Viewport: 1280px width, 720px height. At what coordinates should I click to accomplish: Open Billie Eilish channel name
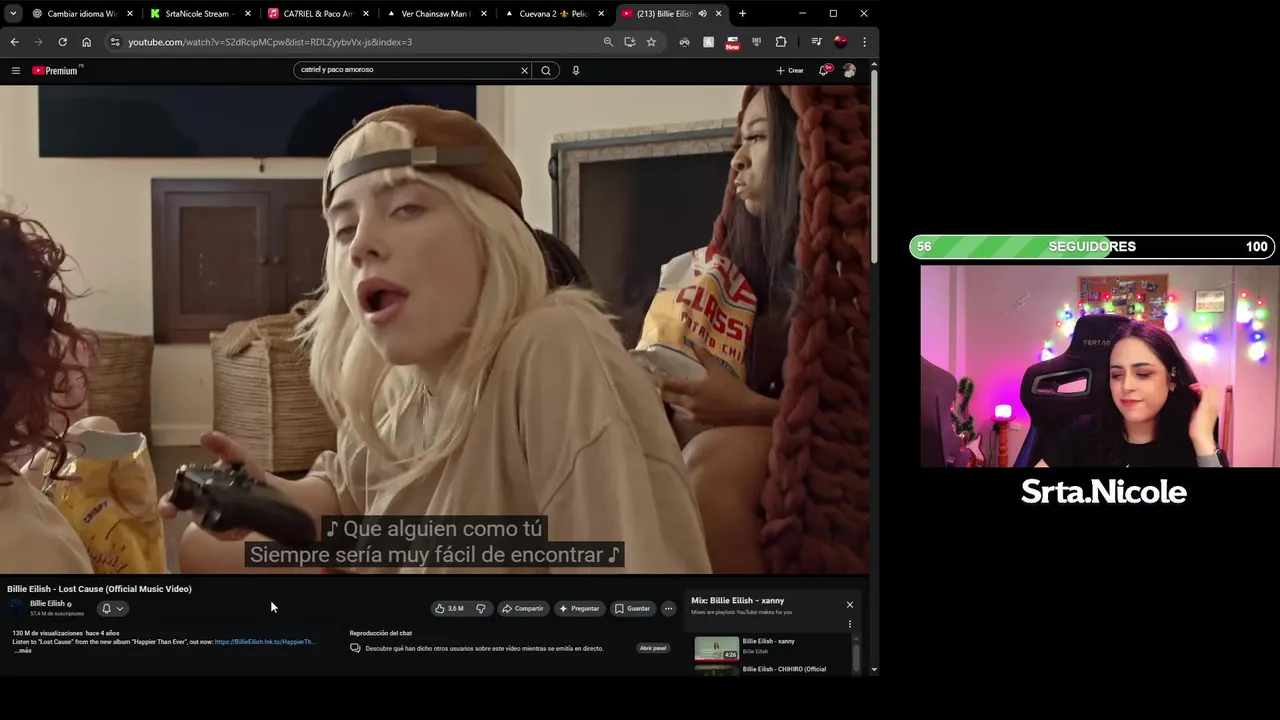(x=47, y=604)
